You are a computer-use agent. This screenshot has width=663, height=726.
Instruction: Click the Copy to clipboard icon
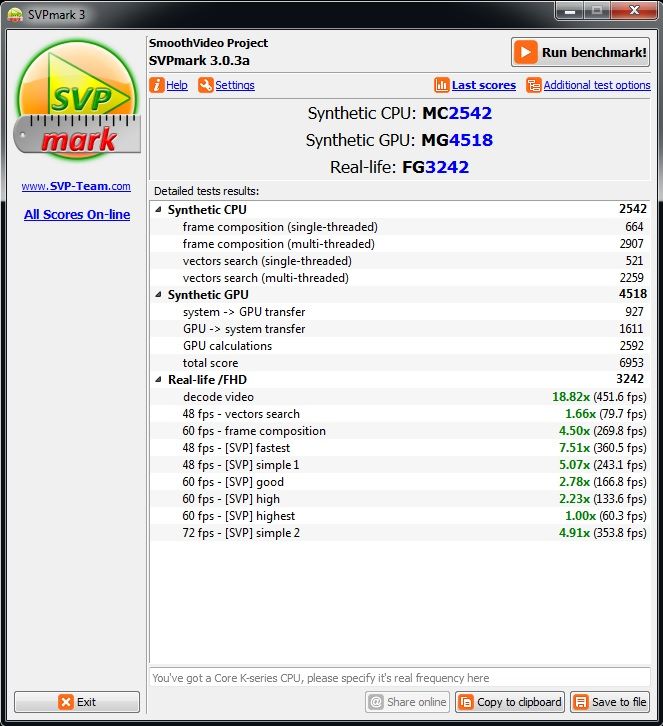[466, 702]
